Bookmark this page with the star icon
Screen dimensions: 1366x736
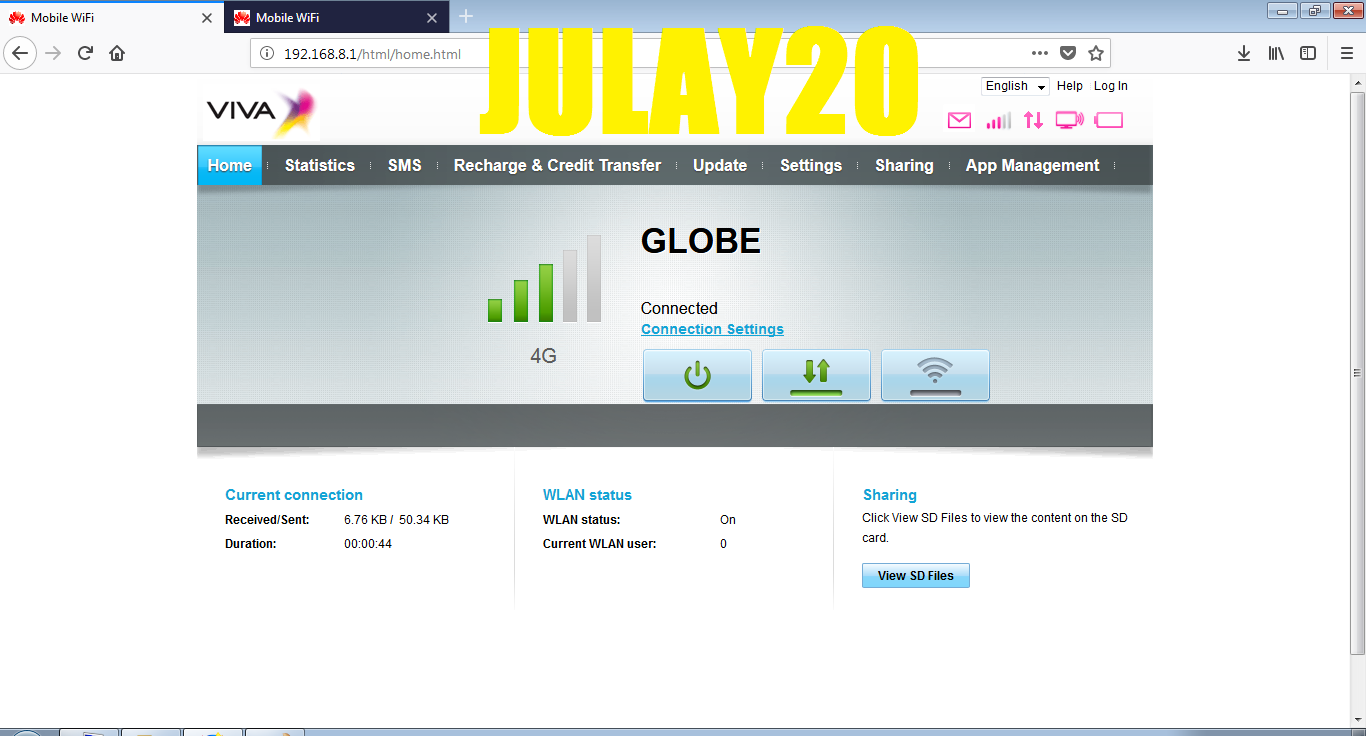(1096, 53)
